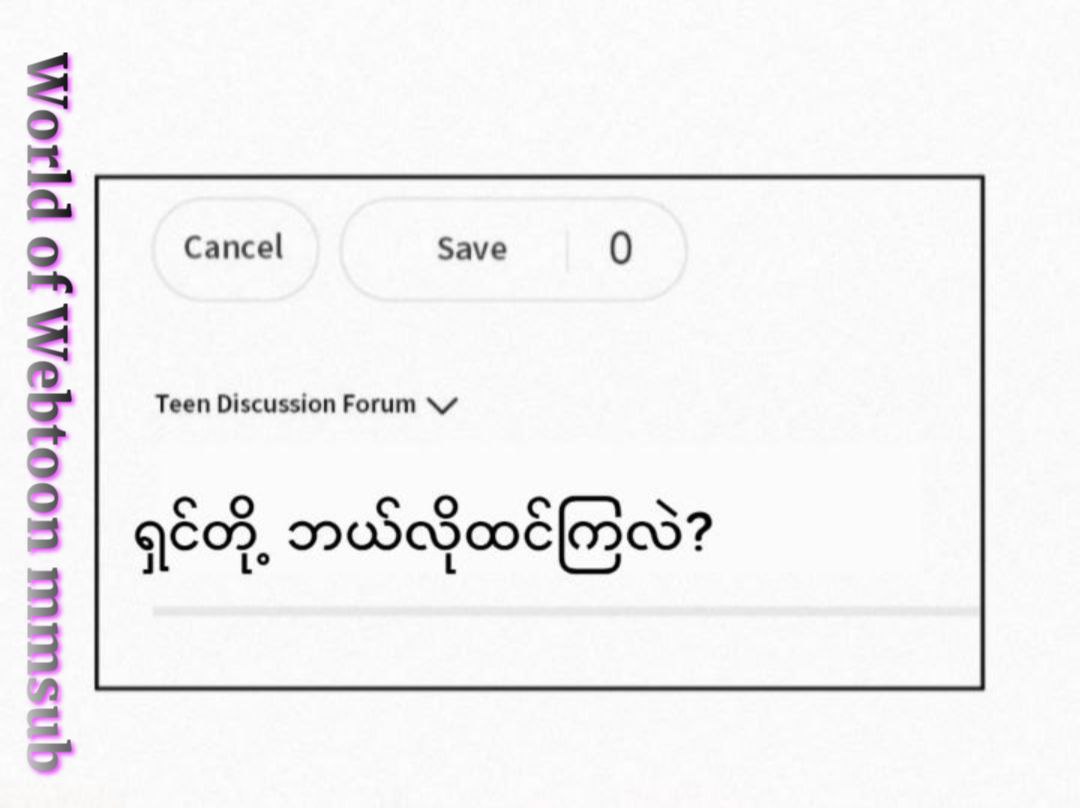The width and height of the screenshot is (1080, 808).
Task: Click the gray divider line under the title
Action: [x=565, y=611]
